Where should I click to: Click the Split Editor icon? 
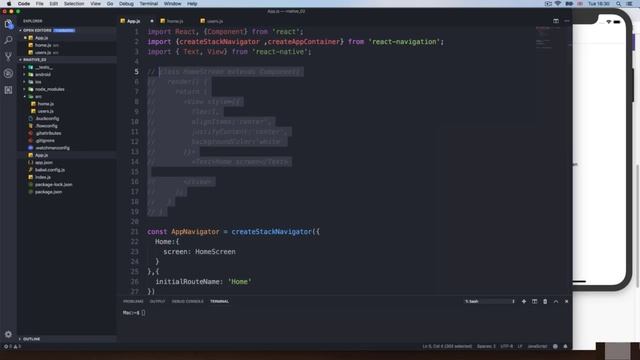pos(556,21)
